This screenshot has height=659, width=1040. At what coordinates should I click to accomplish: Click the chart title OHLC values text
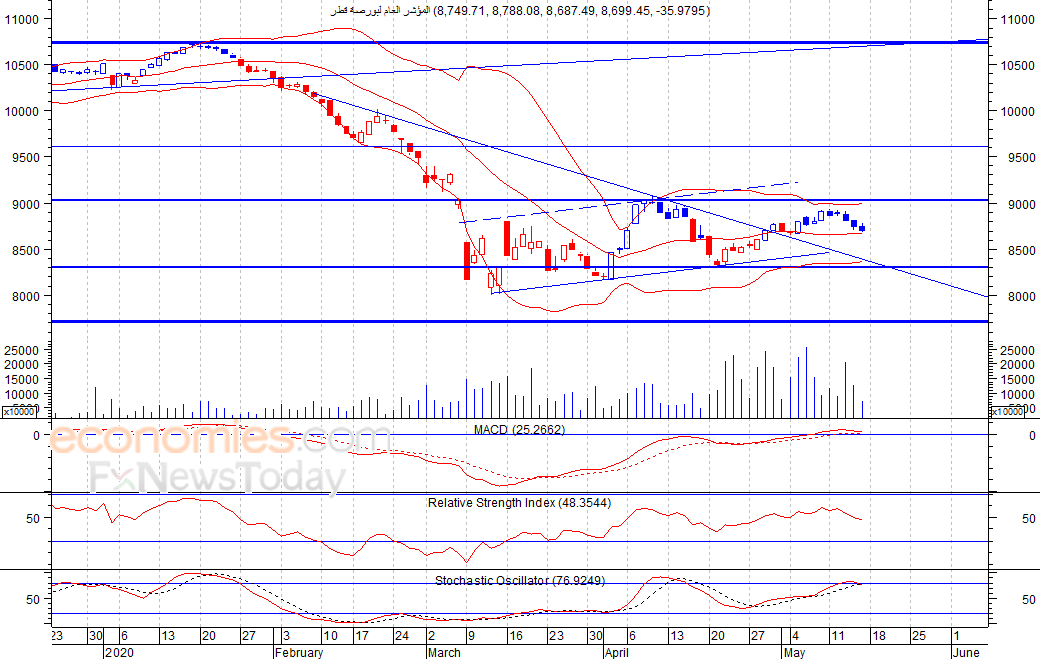coord(572,11)
